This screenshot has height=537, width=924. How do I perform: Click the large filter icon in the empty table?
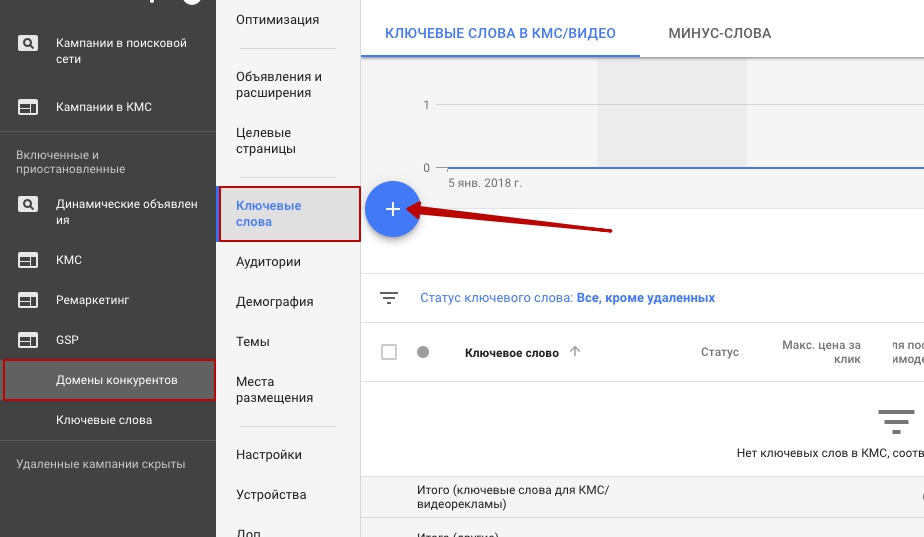click(x=896, y=421)
